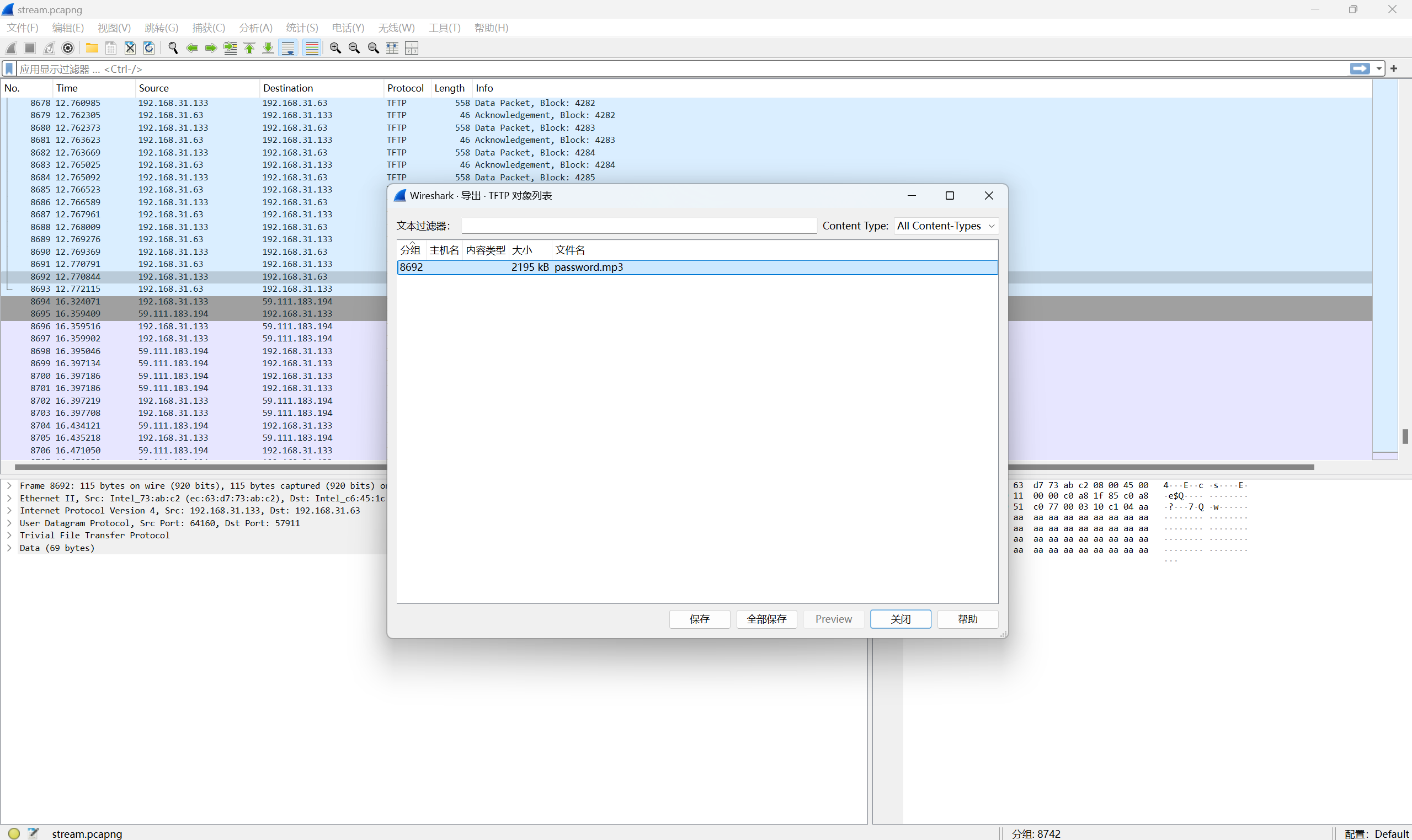
Task: Click the main display filter input field
Action: (682, 69)
